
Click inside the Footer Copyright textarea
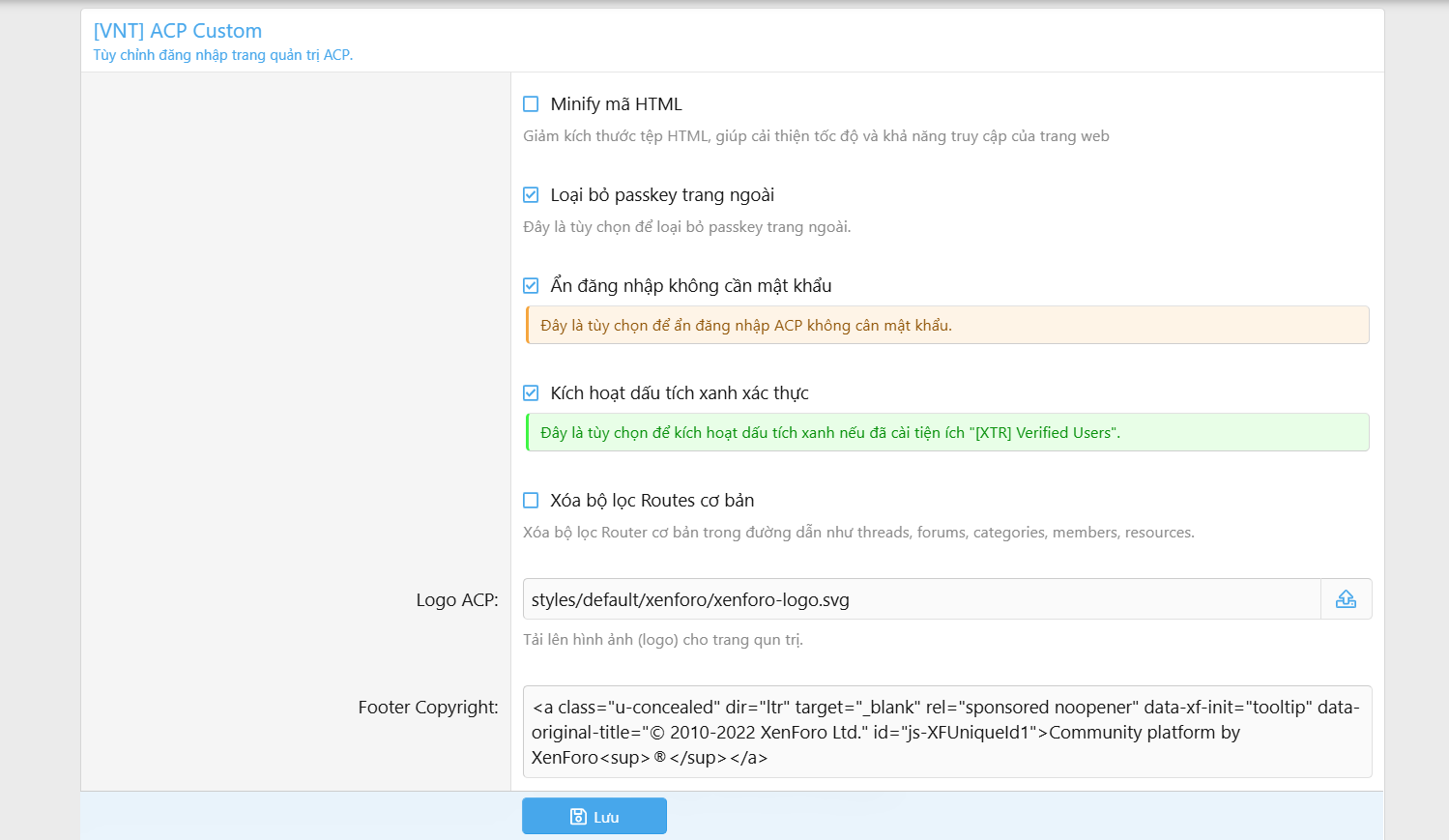947,732
